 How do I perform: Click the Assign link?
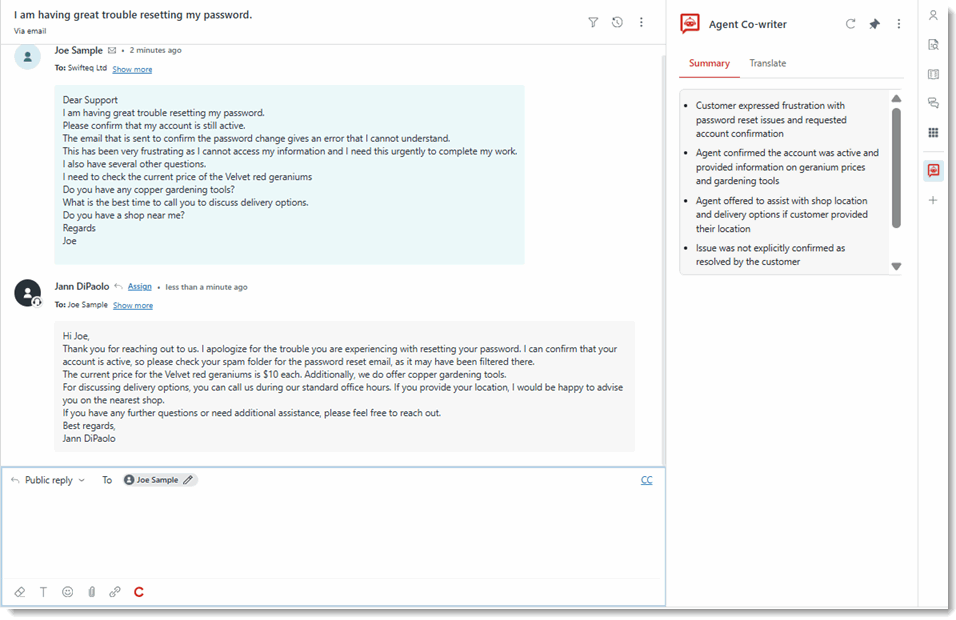(140, 287)
